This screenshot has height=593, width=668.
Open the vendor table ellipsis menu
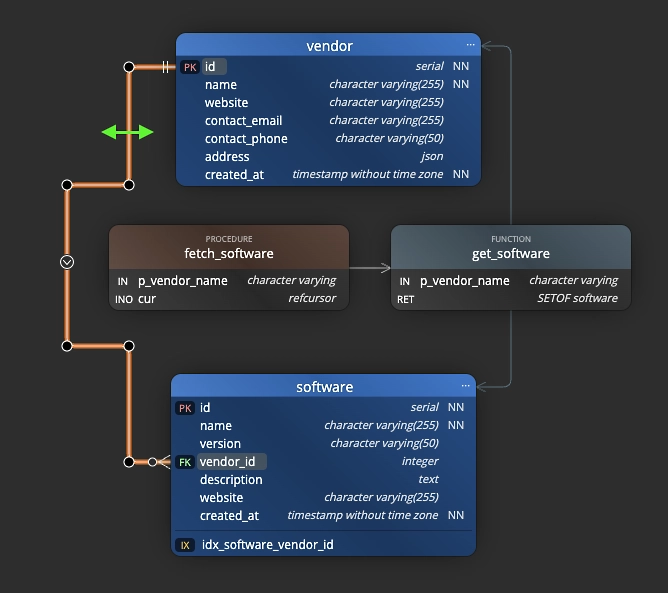coord(470,45)
